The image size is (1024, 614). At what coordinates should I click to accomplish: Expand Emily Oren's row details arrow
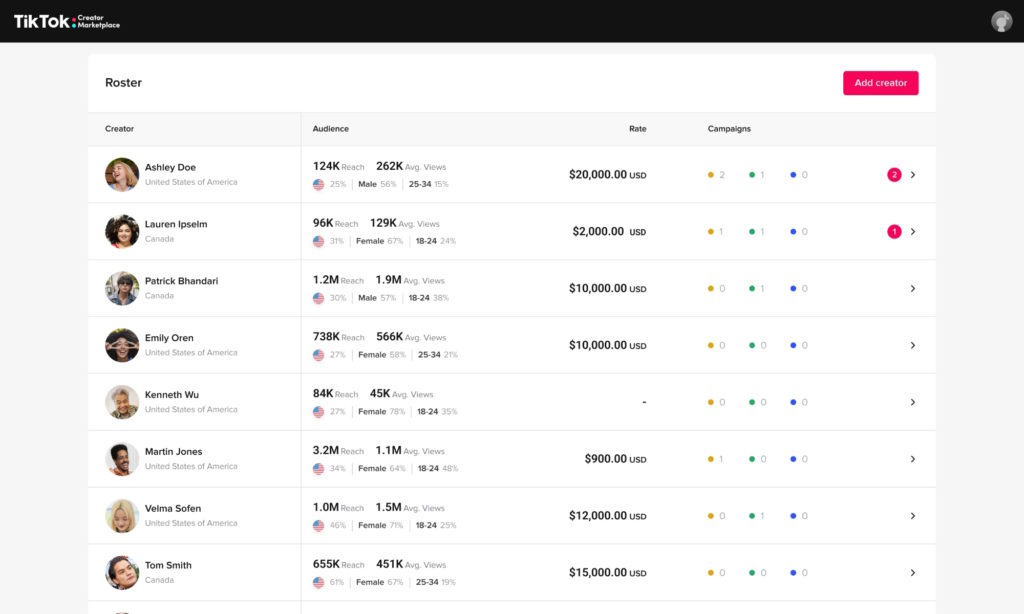912,344
